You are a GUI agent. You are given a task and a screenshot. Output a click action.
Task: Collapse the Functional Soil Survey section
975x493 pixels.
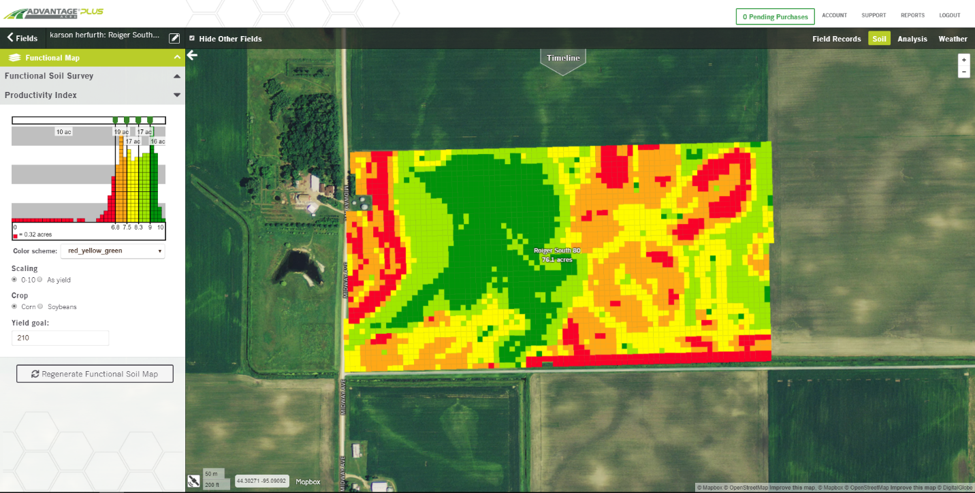177,76
